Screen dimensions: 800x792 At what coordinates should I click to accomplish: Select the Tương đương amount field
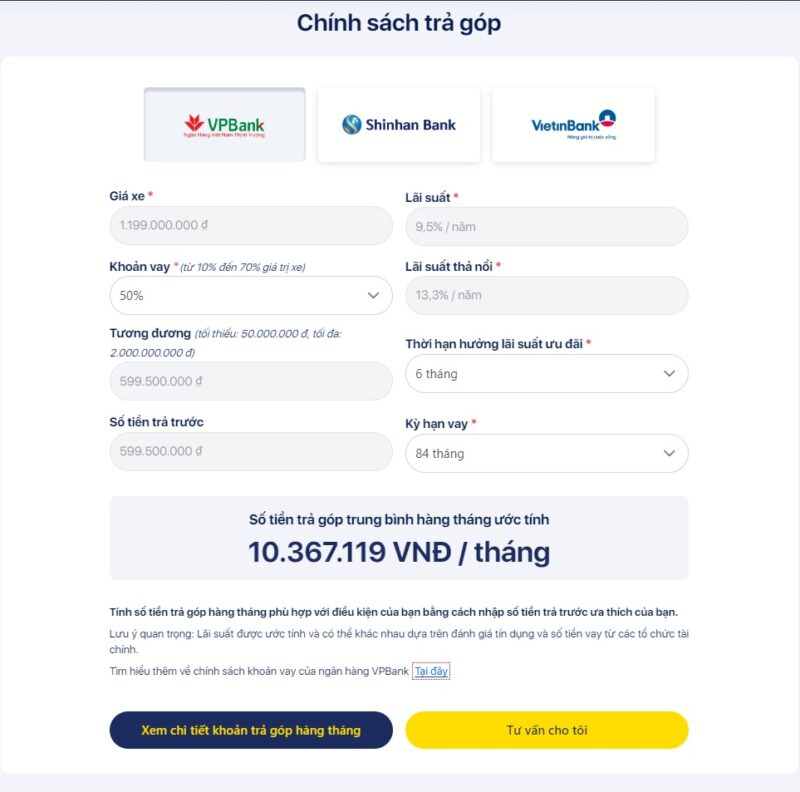pyautogui.click(x=250, y=380)
